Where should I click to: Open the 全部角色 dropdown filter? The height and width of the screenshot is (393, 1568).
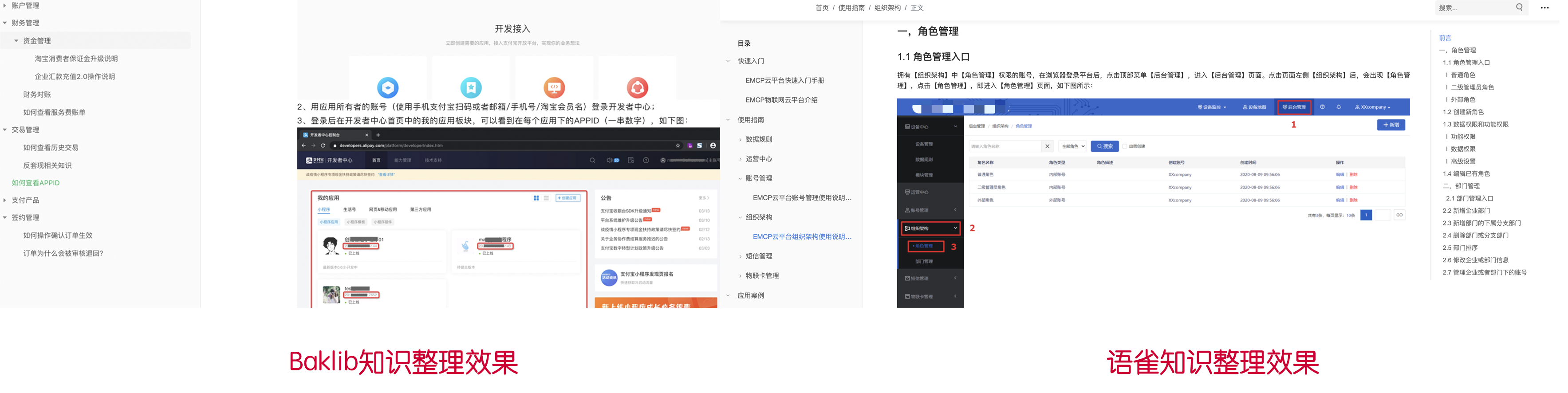1072,147
